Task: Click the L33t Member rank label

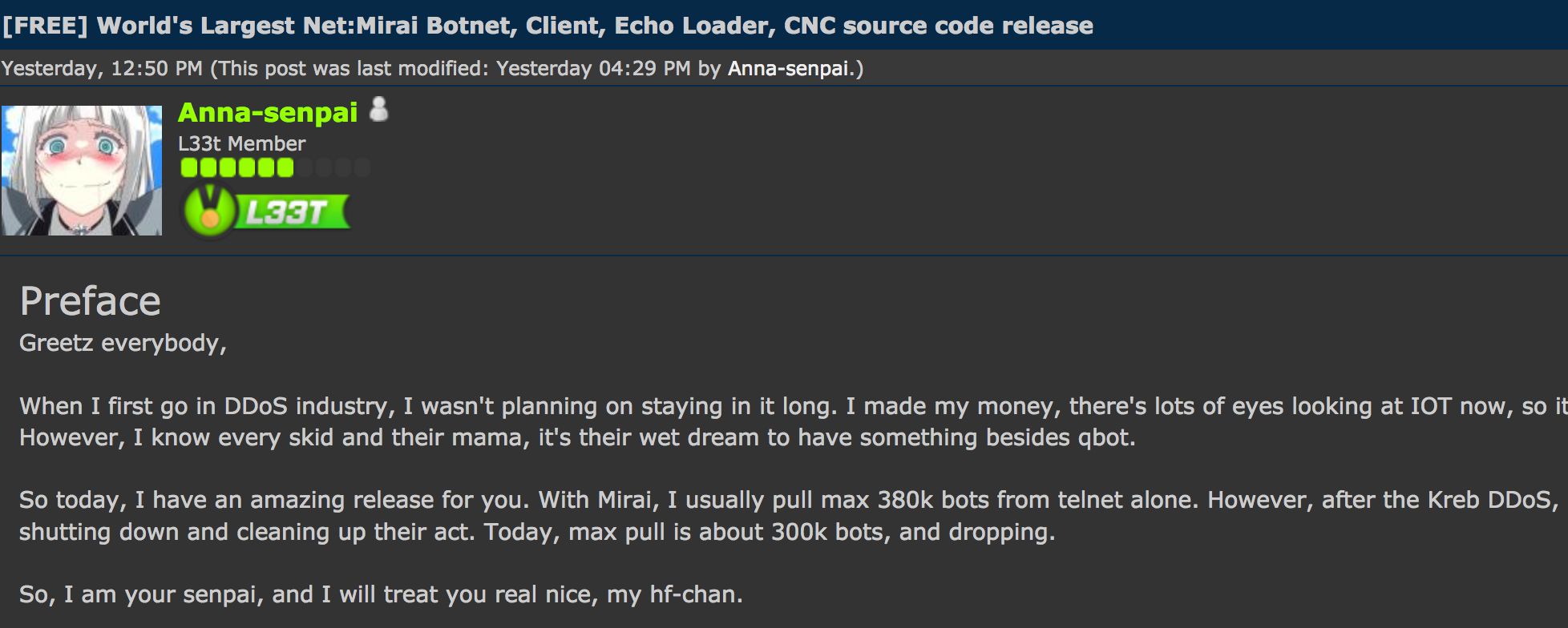Action: (240, 143)
